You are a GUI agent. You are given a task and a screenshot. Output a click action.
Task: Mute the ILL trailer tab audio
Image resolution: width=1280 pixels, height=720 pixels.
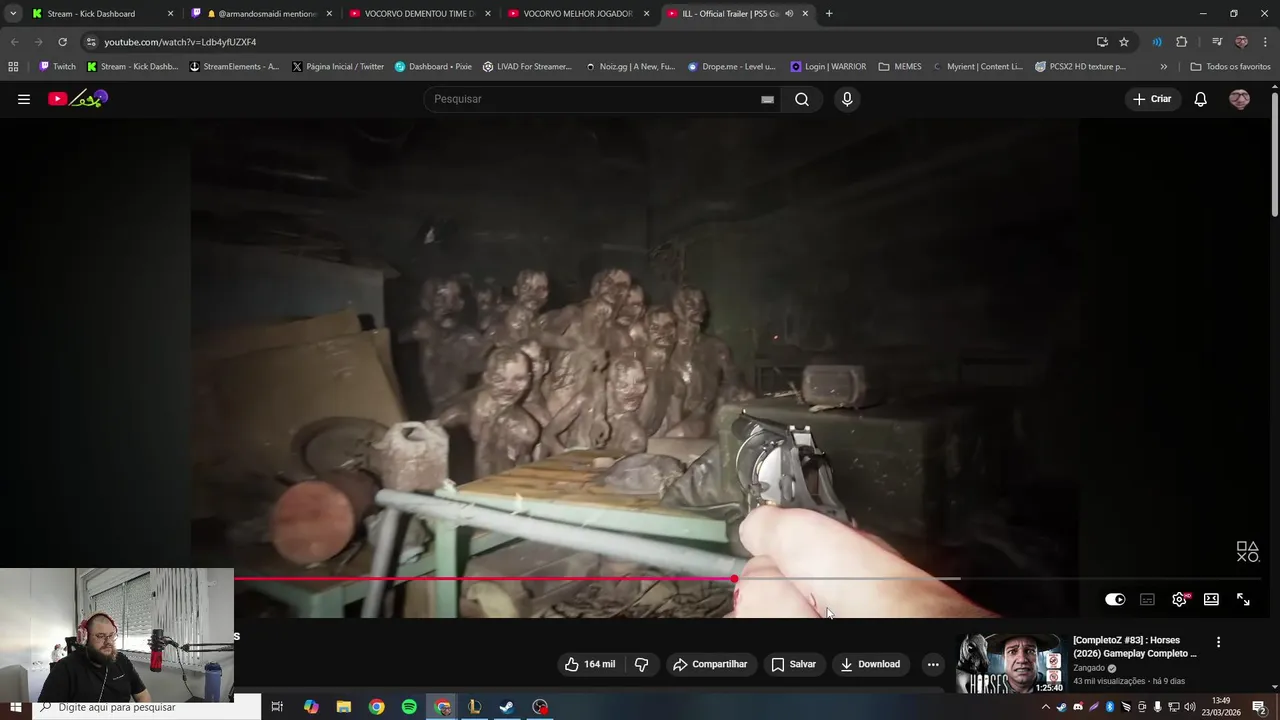pos(789,14)
